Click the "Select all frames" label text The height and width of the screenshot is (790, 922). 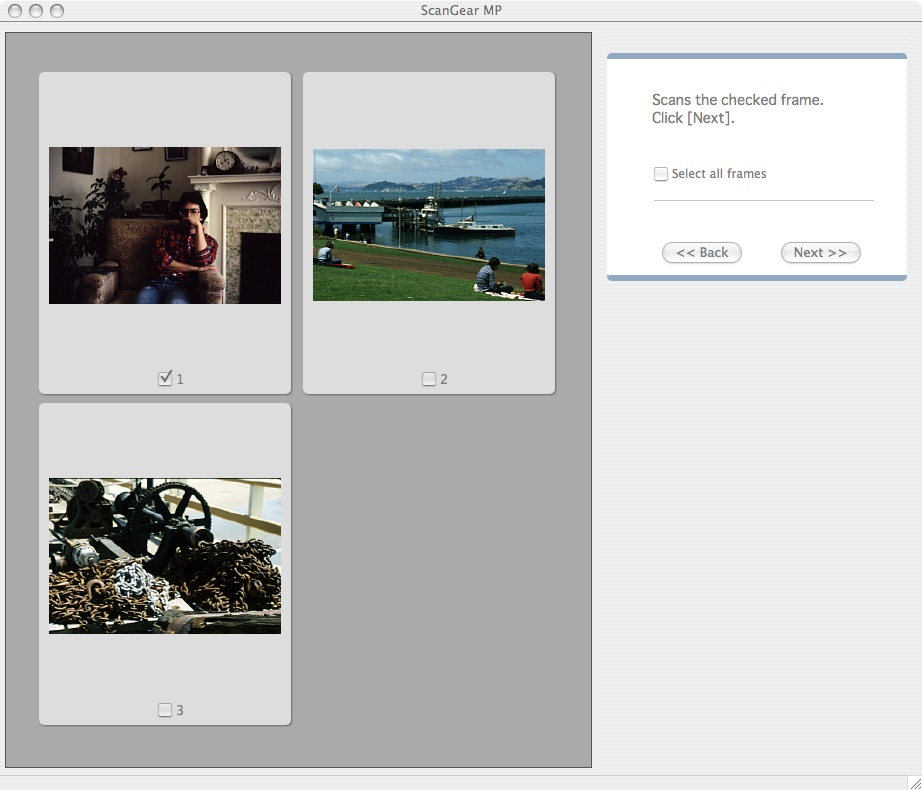(719, 174)
